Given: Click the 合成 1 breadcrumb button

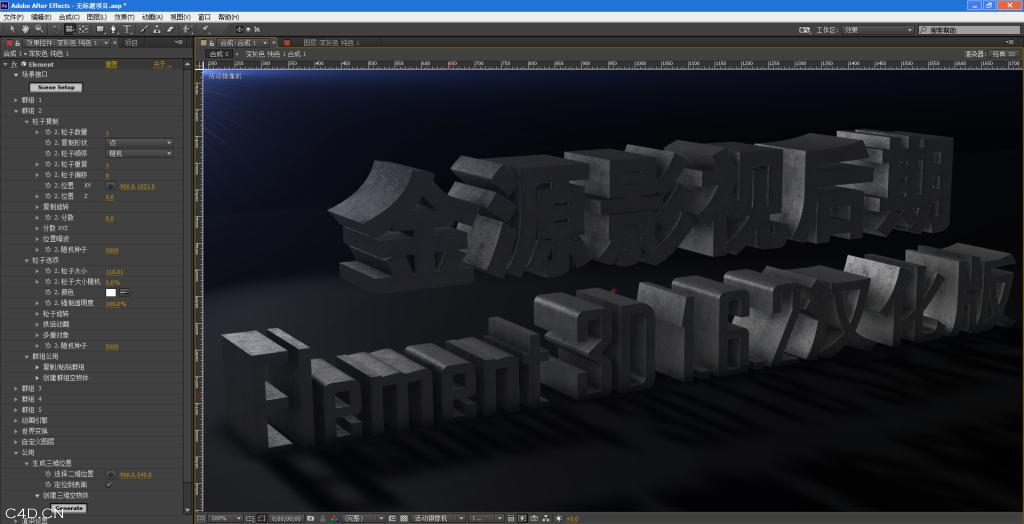Looking at the screenshot, I should pos(219,54).
